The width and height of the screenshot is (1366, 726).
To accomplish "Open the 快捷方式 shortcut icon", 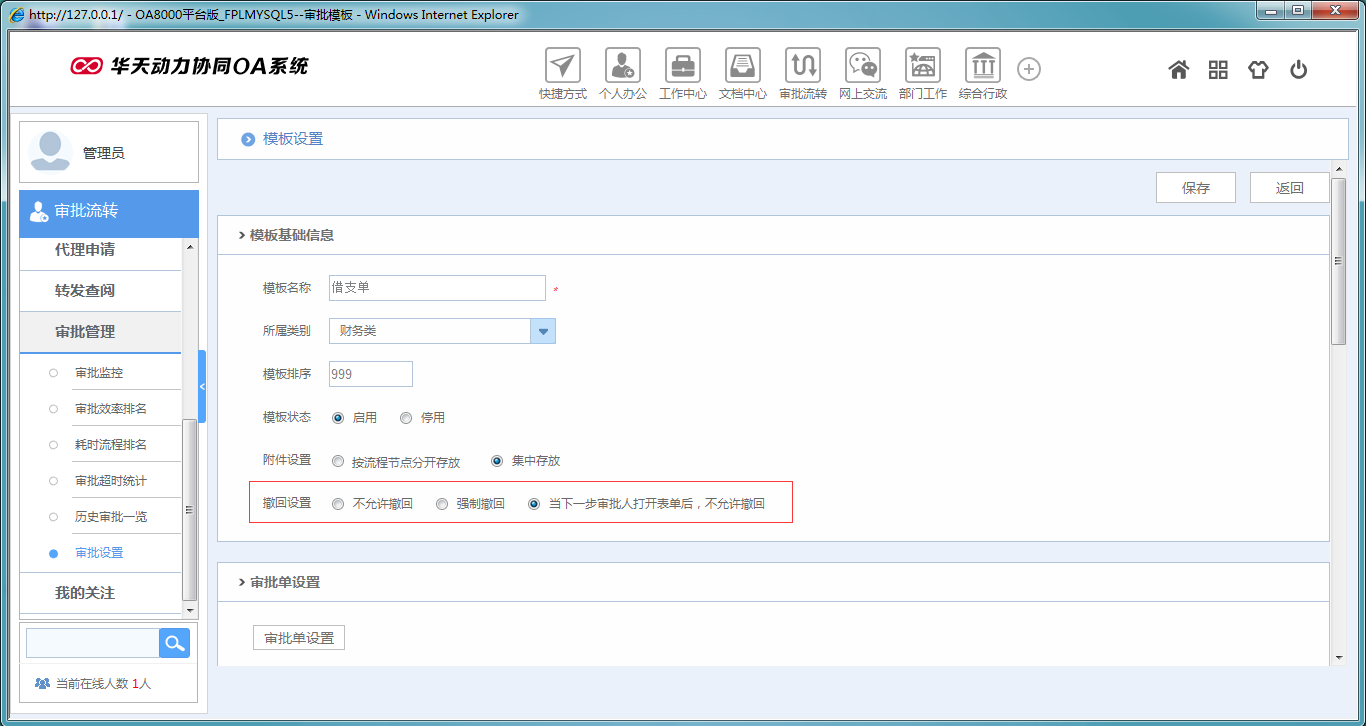I will (x=563, y=66).
